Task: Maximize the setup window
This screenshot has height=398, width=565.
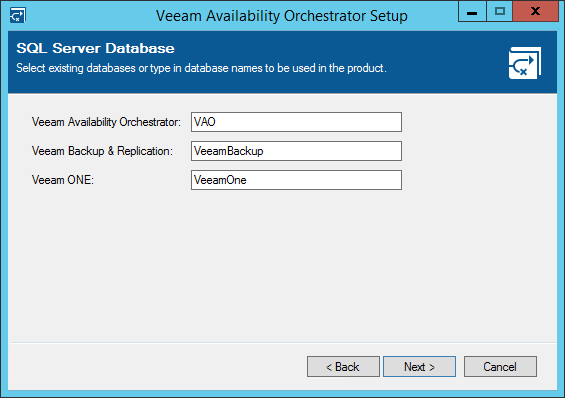Action: coord(499,12)
